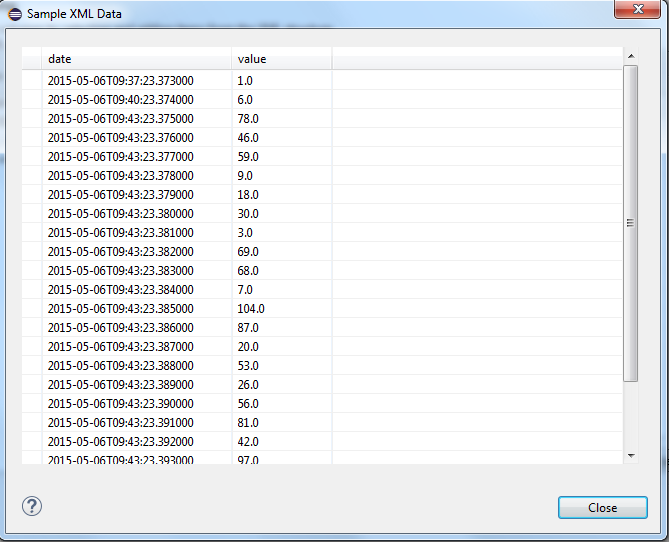The height and width of the screenshot is (542, 669).
Task: Select date 2015-05-06T09:43:23.390000
Action: click(x=121, y=404)
